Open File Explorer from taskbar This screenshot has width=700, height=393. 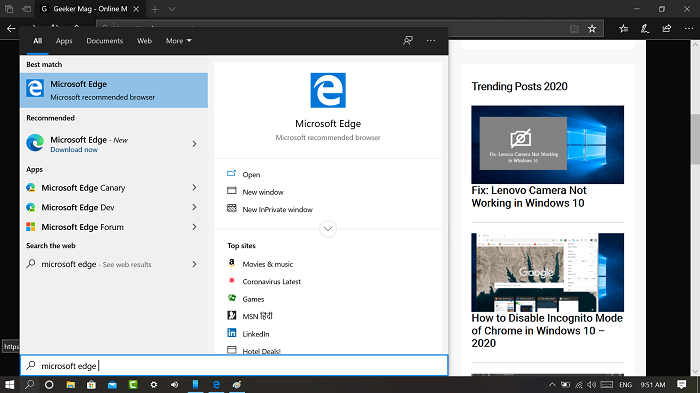click(71, 385)
